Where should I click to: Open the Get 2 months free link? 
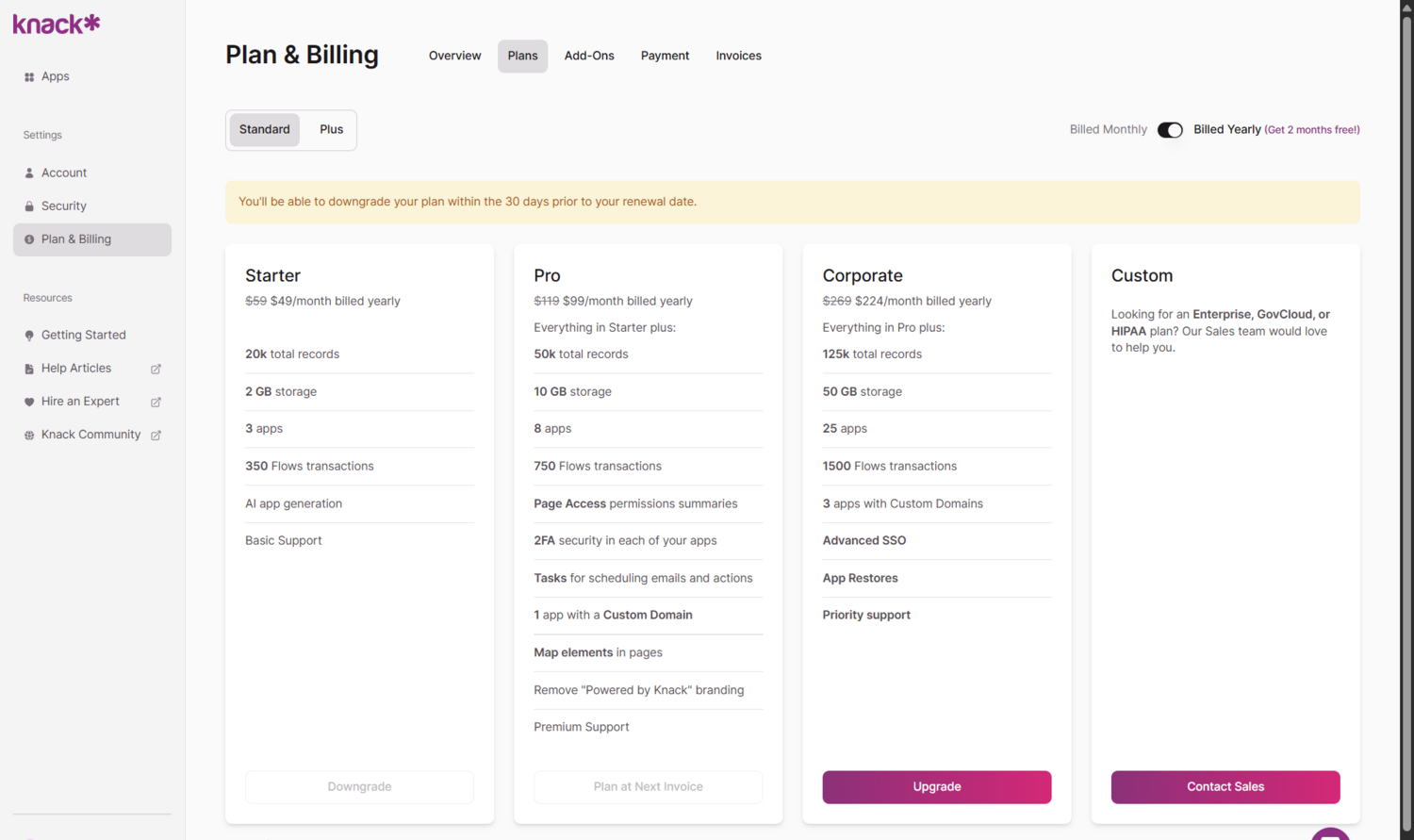pyautogui.click(x=1312, y=129)
